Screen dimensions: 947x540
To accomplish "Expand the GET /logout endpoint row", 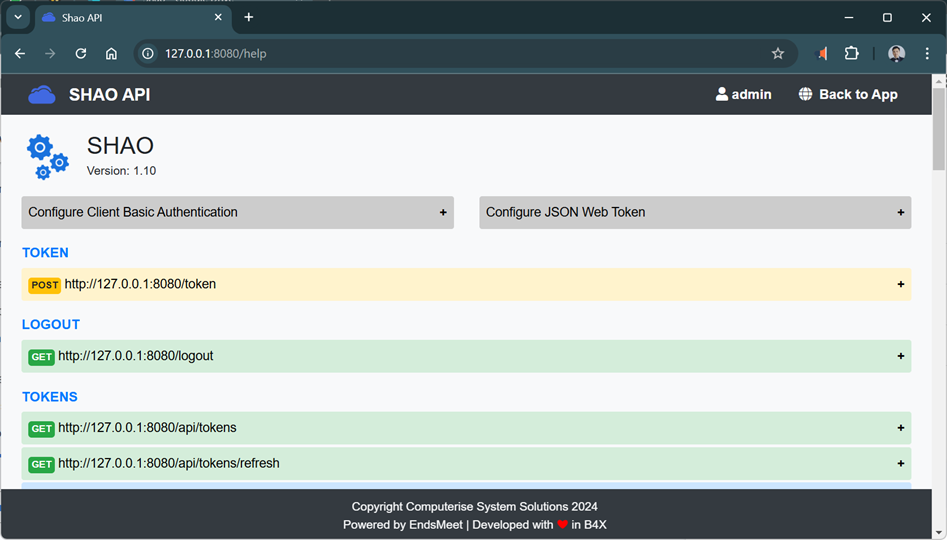I will tap(466, 356).
